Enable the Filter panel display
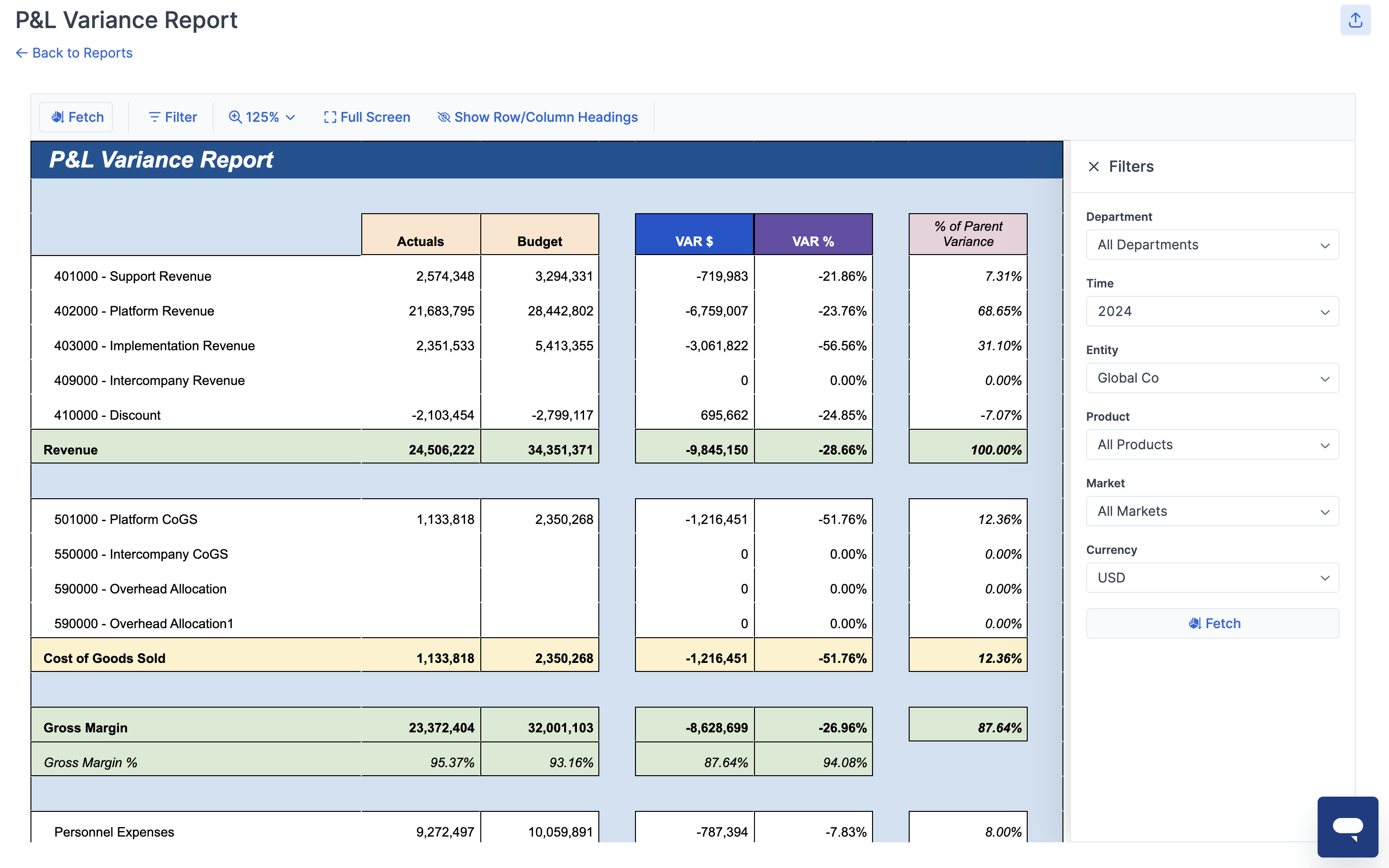Screen dimensions: 1389x868 point(172,117)
